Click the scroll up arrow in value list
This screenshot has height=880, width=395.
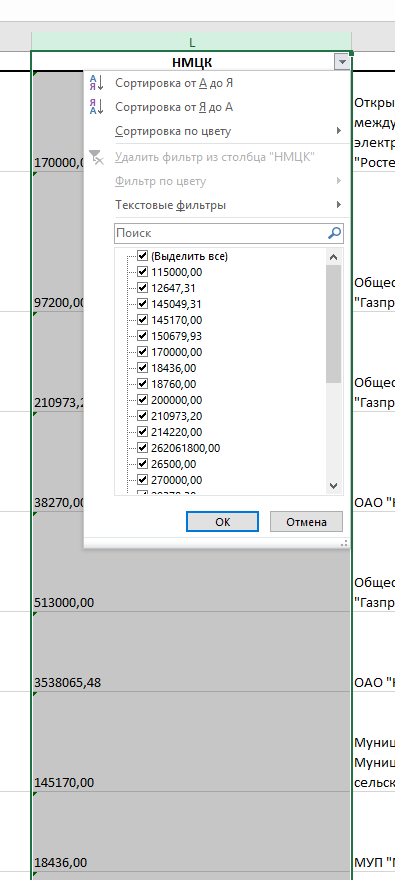pyautogui.click(x=333, y=257)
